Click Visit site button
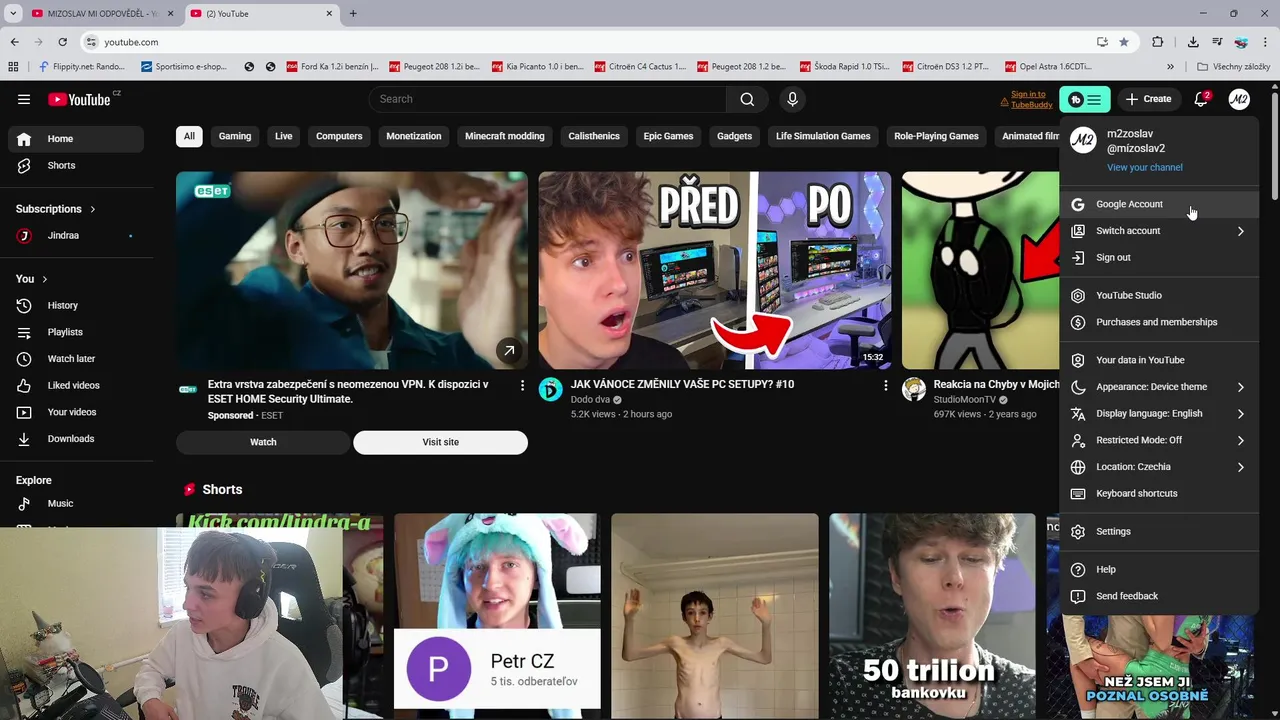This screenshot has width=1280, height=720. coord(440,442)
